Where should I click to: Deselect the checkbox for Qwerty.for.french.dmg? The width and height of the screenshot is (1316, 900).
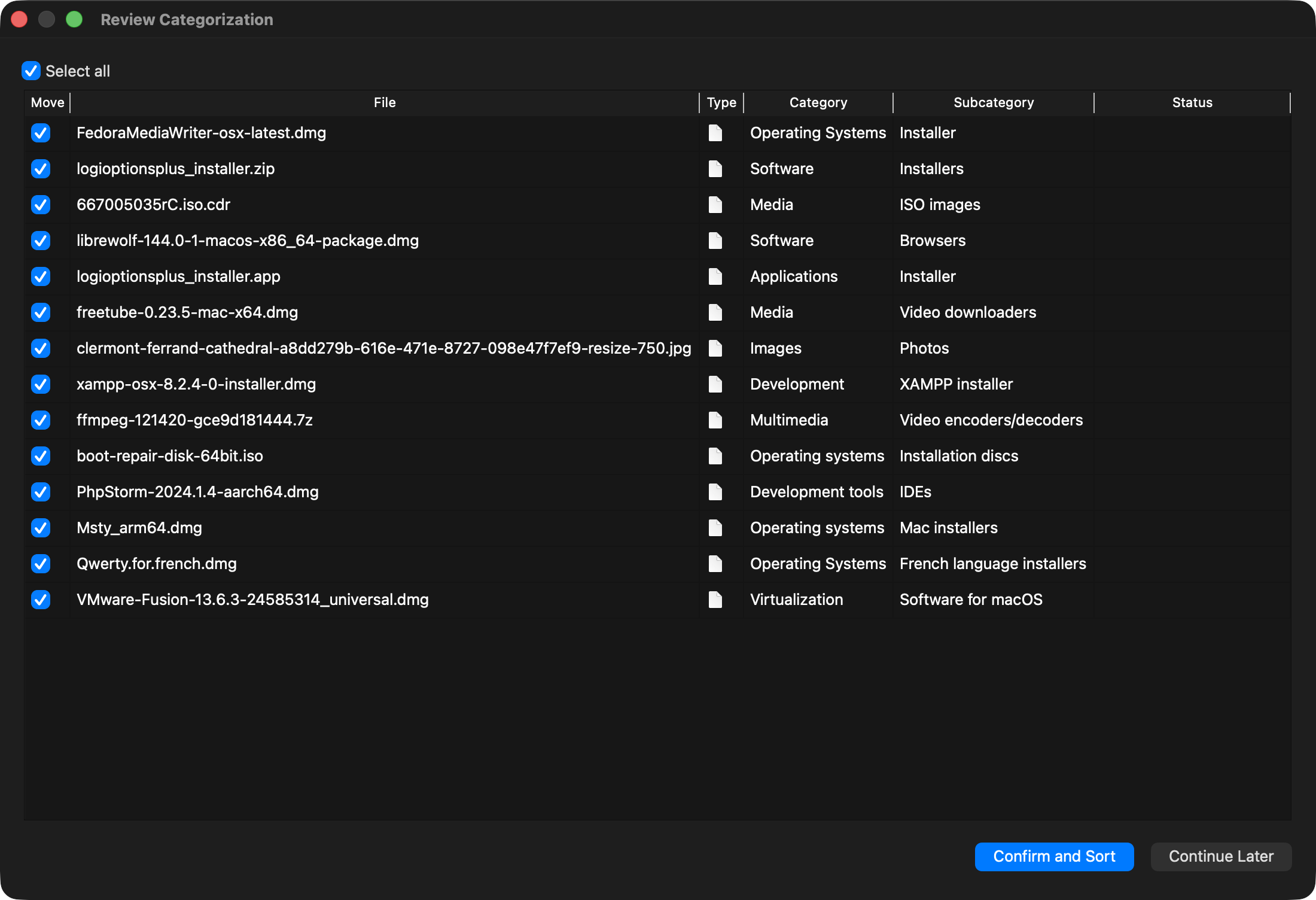tap(41, 564)
